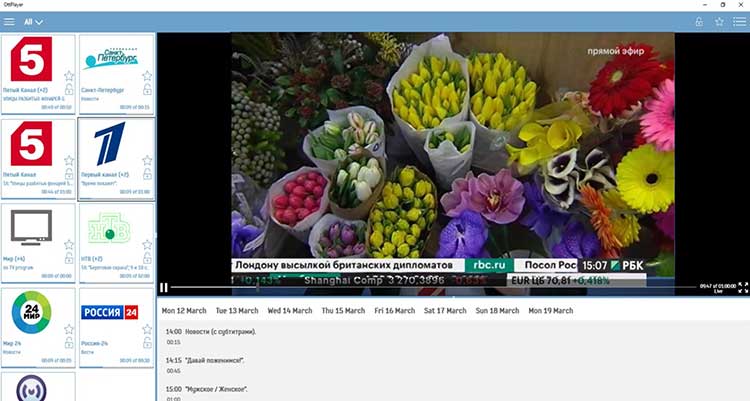This screenshot has width=750, height=401.
Task: Favorite the Мир 24 channel with its star
Action: [69, 329]
